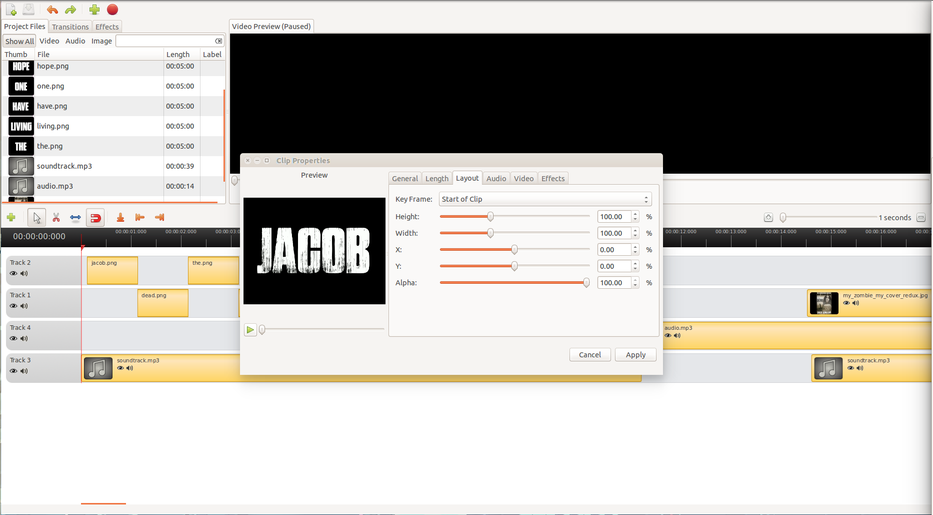933x515 pixels.
Task: Click the Show All filter button
Action: [x=20, y=41]
